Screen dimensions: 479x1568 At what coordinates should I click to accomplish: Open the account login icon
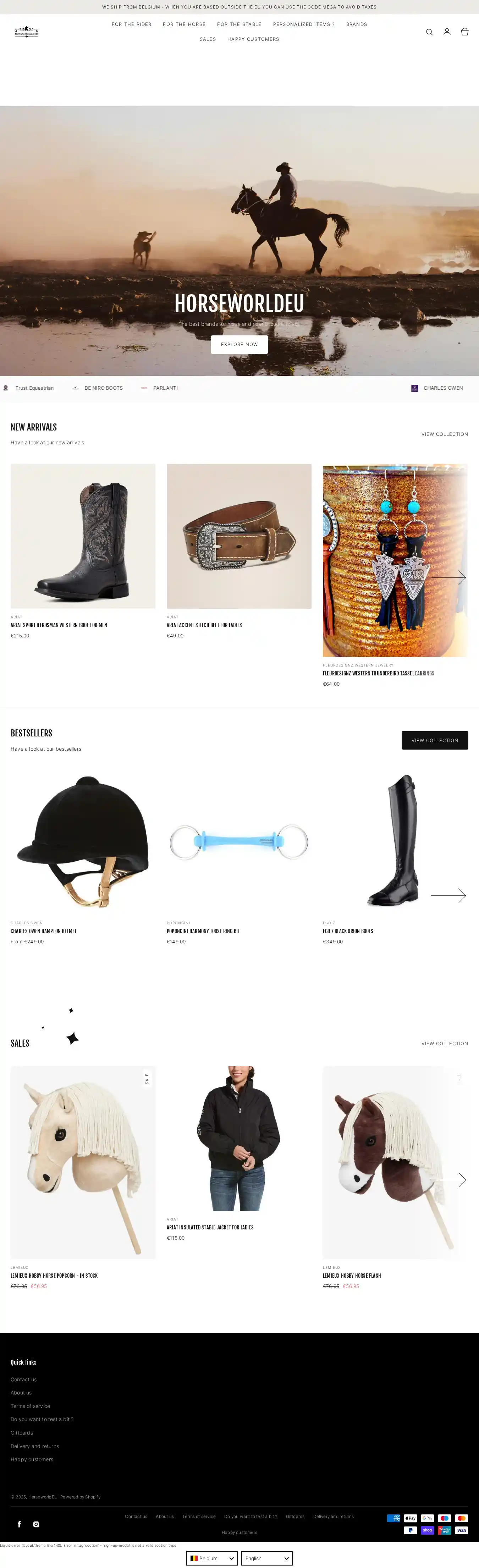(447, 32)
